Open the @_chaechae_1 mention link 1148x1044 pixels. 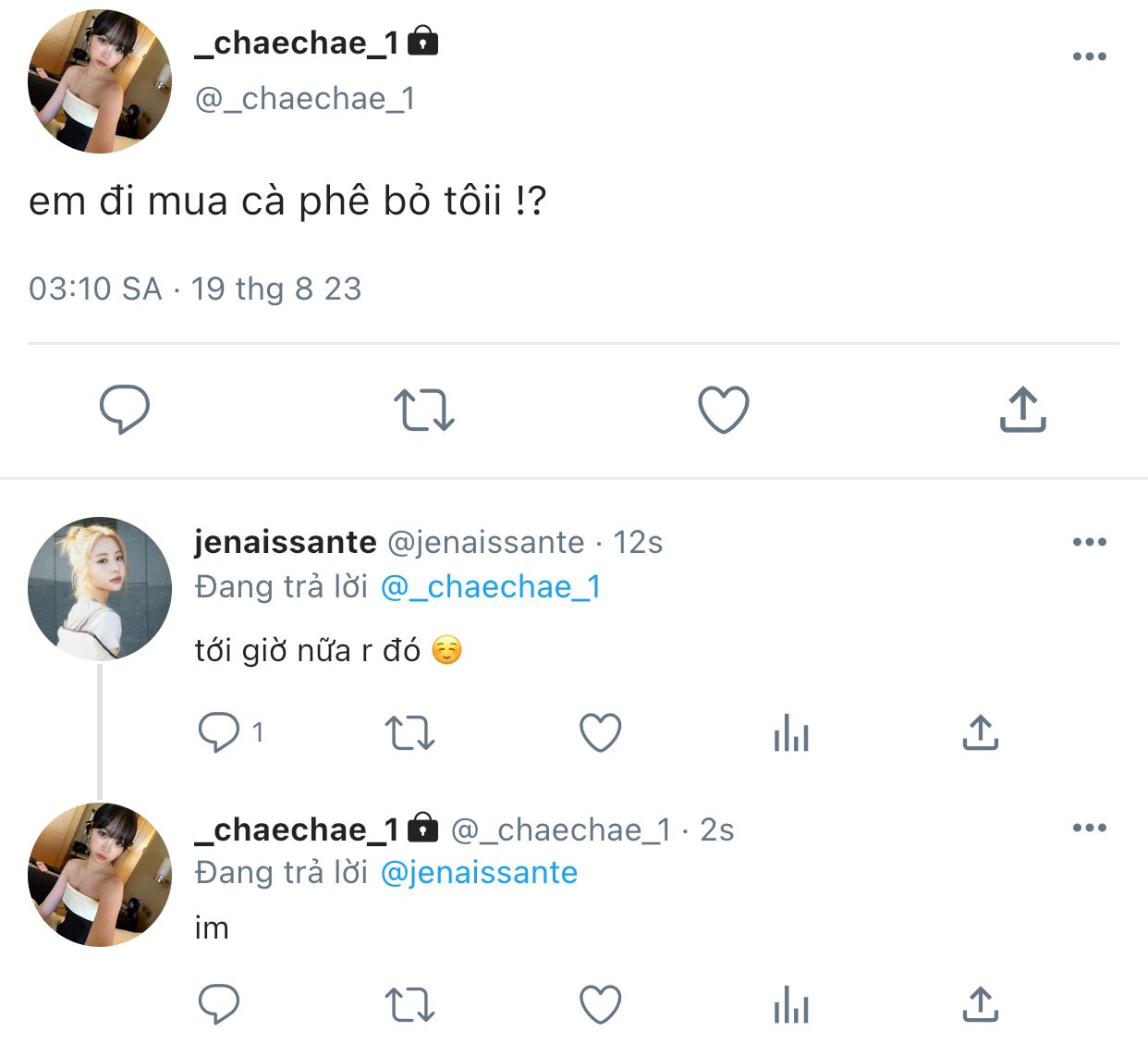tap(491, 586)
